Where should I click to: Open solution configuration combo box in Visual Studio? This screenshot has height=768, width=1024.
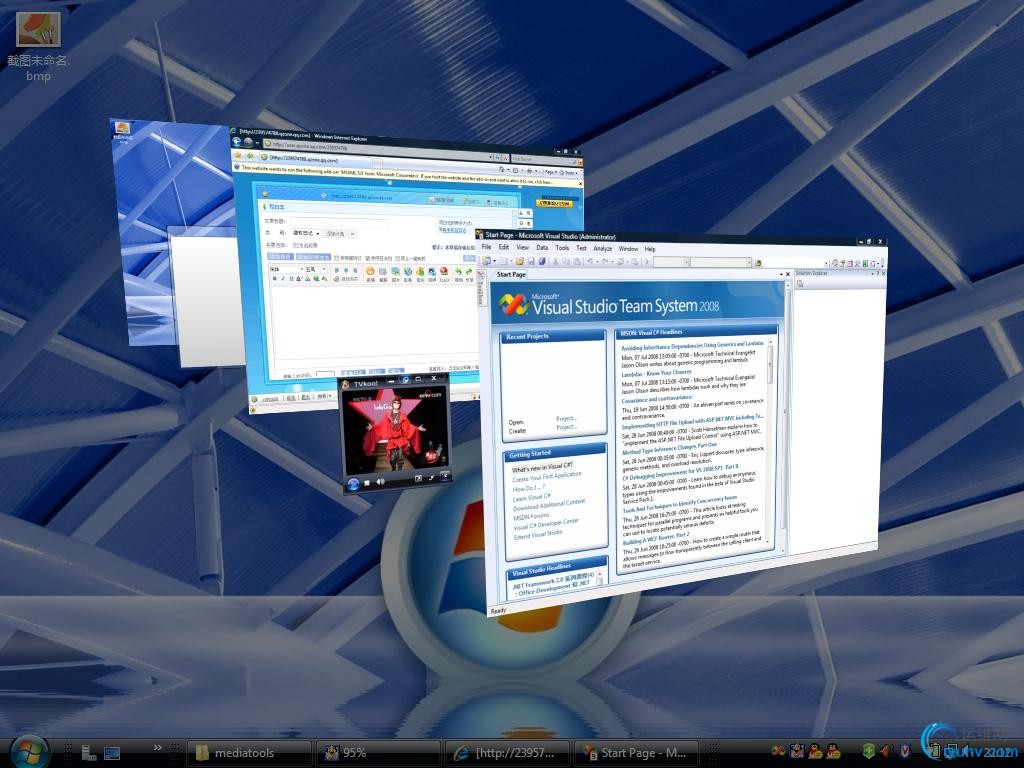click(671, 262)
